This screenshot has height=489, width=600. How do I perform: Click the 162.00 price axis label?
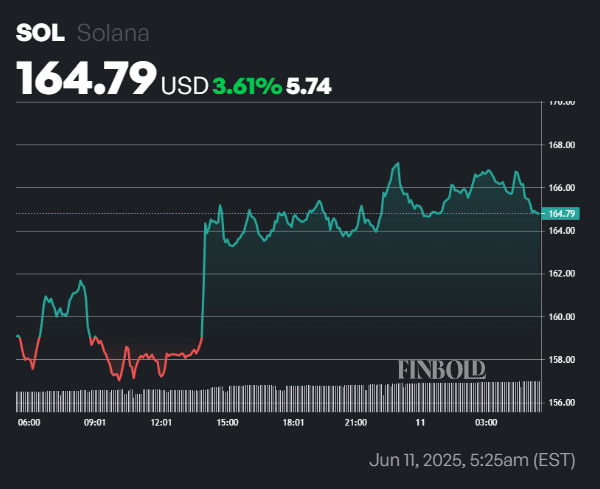tap(562, 274)
